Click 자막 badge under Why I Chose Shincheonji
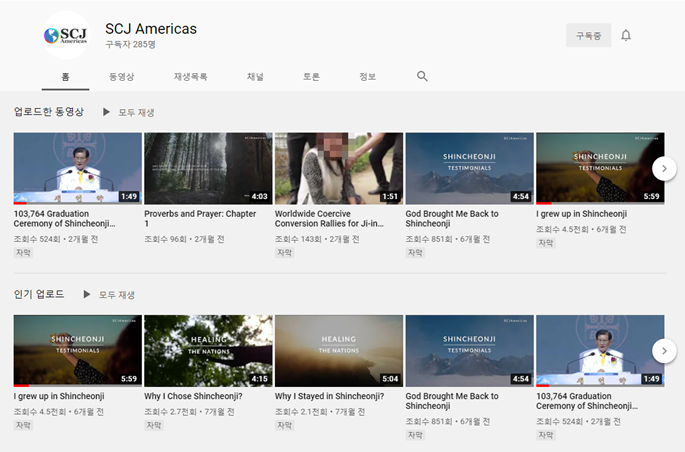The width and height of the screenshot is (685, 452). 154,425
